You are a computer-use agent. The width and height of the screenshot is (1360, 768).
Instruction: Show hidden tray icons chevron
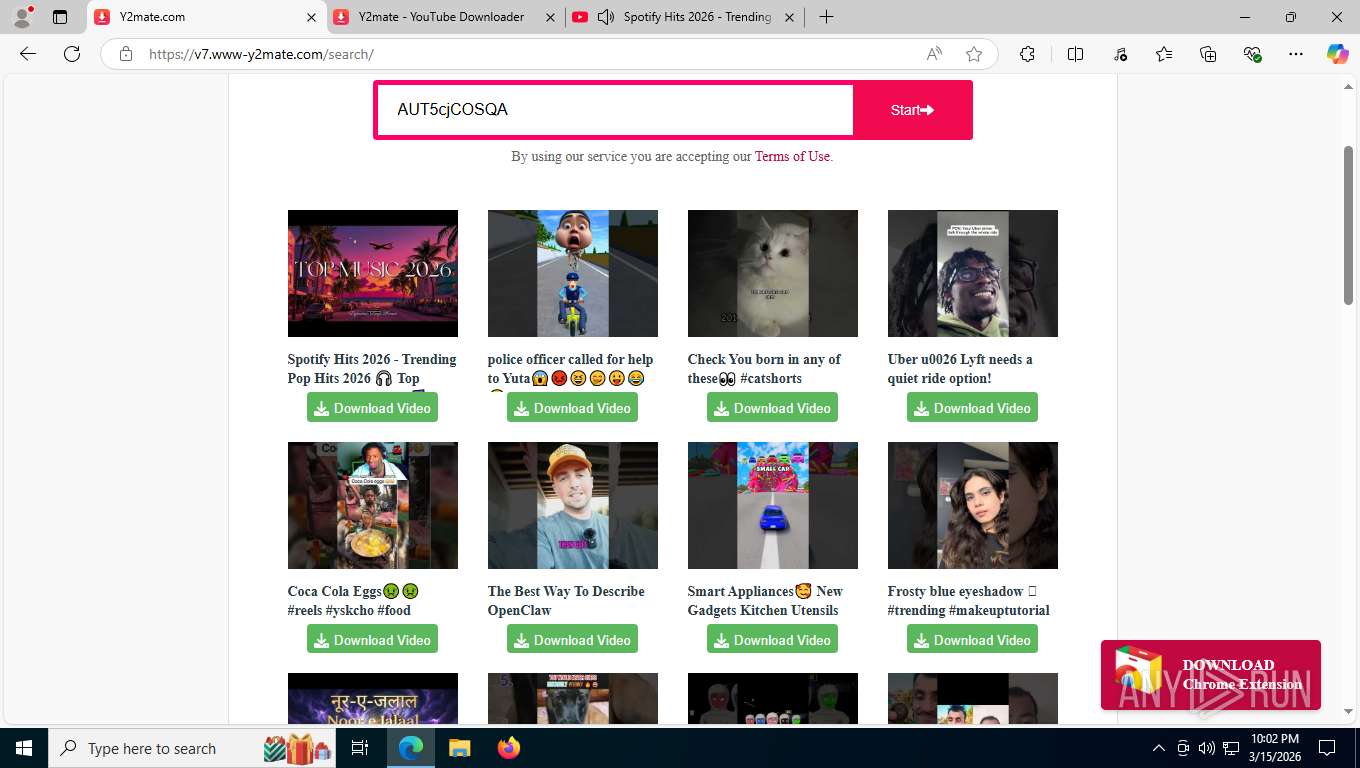(1159, 748)
